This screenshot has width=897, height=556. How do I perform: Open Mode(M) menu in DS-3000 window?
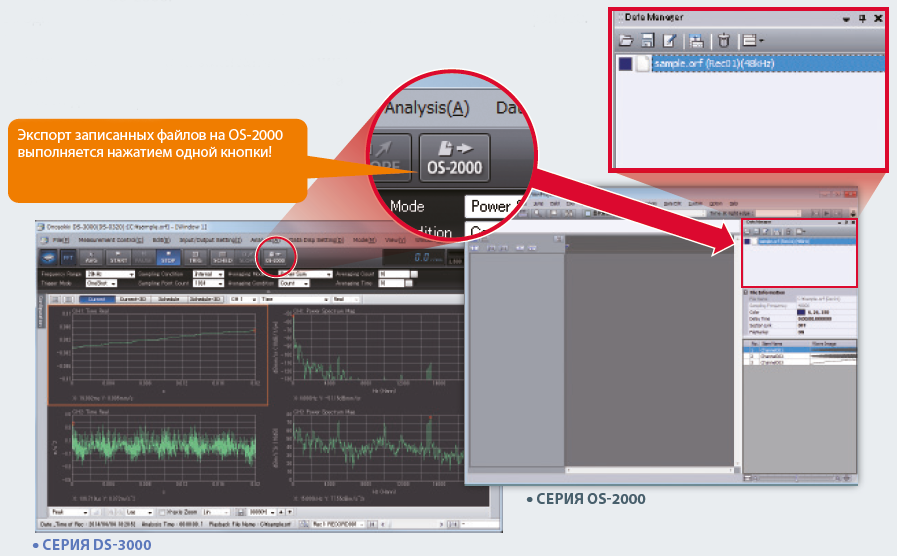click(x=364, y=240)
